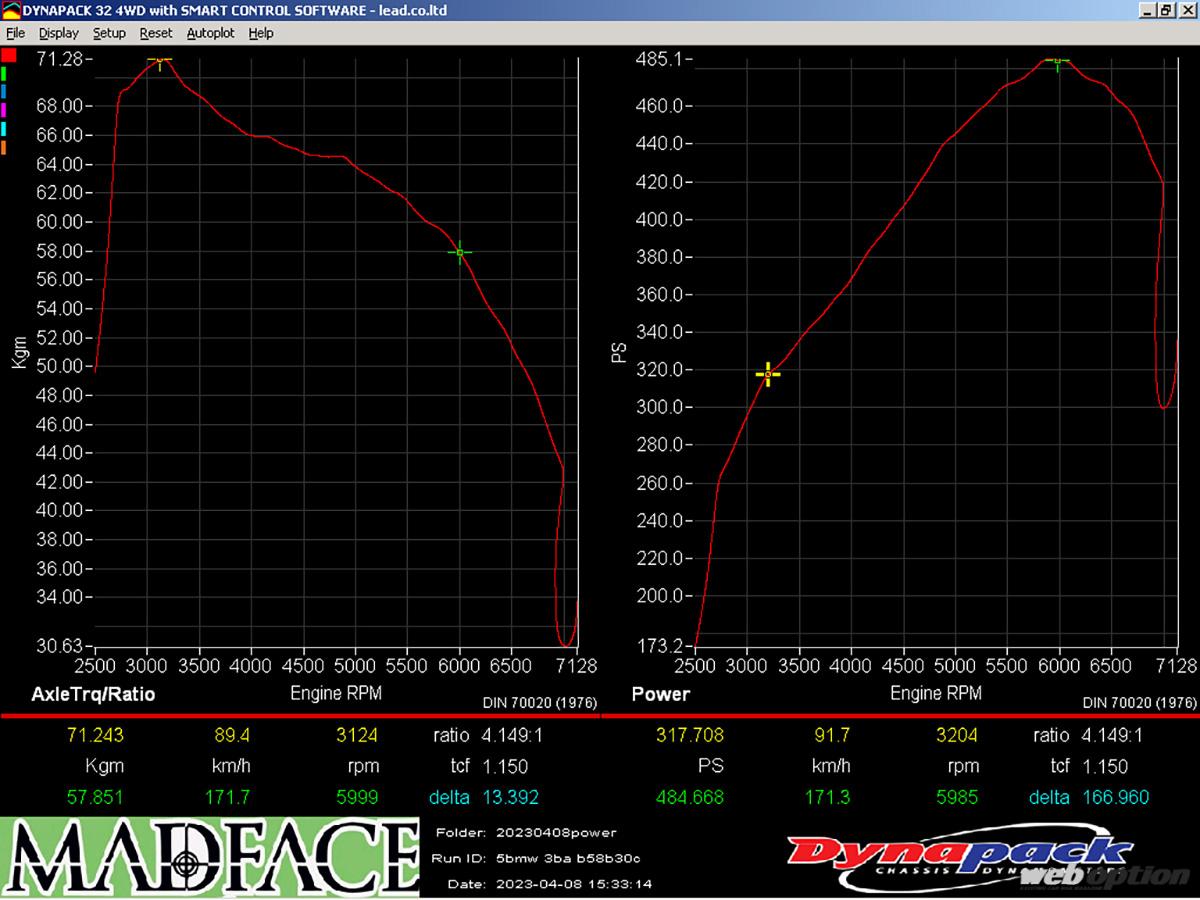This screenshot has height=900, width=1200.
Task: Click yellow crosshair marker on power curve
Action: pos(767,375)
